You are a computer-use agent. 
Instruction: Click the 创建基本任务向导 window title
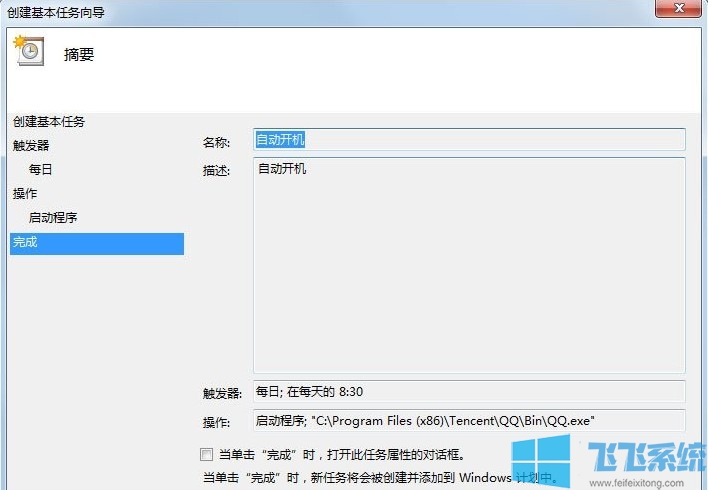(x=56, y=12)
